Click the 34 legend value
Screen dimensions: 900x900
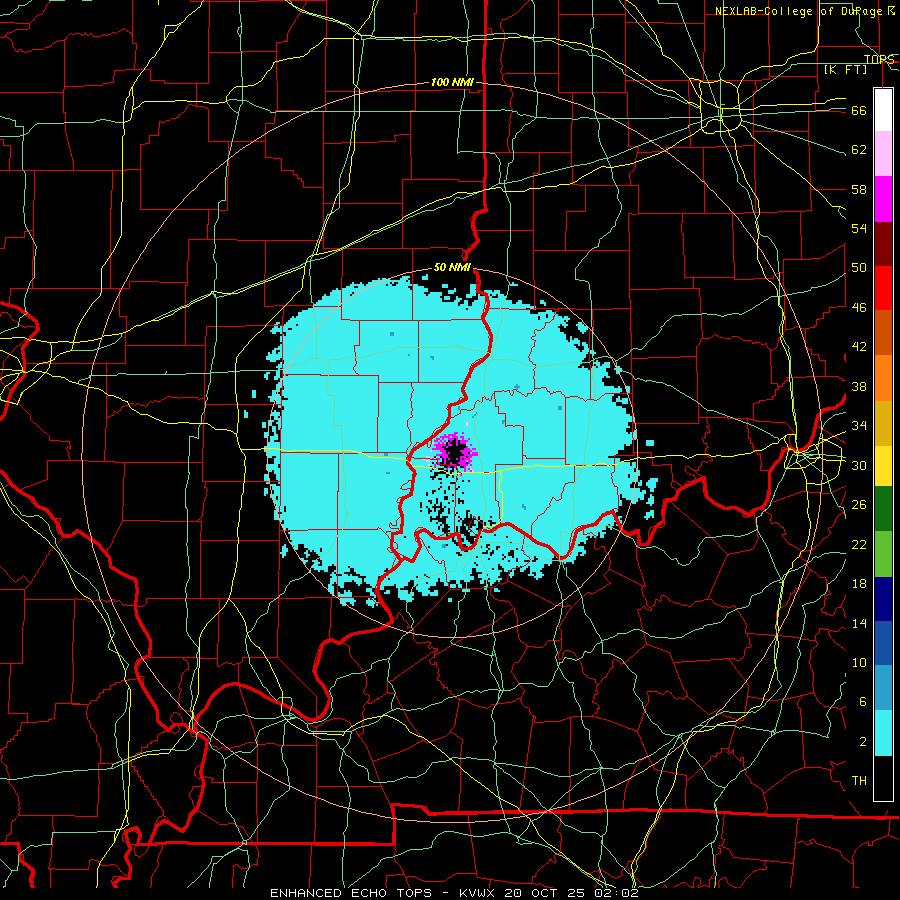click(859, 426)
